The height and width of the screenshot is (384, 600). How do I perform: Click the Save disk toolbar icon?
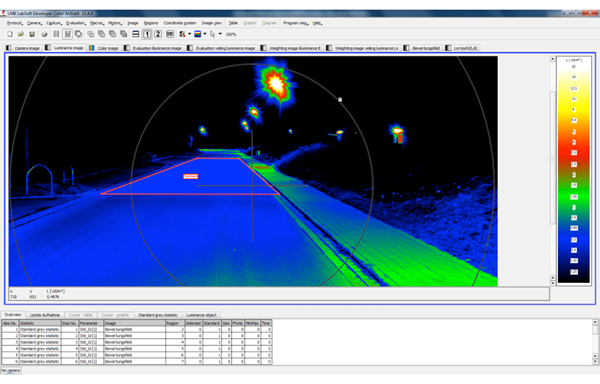tap(32, 34)
